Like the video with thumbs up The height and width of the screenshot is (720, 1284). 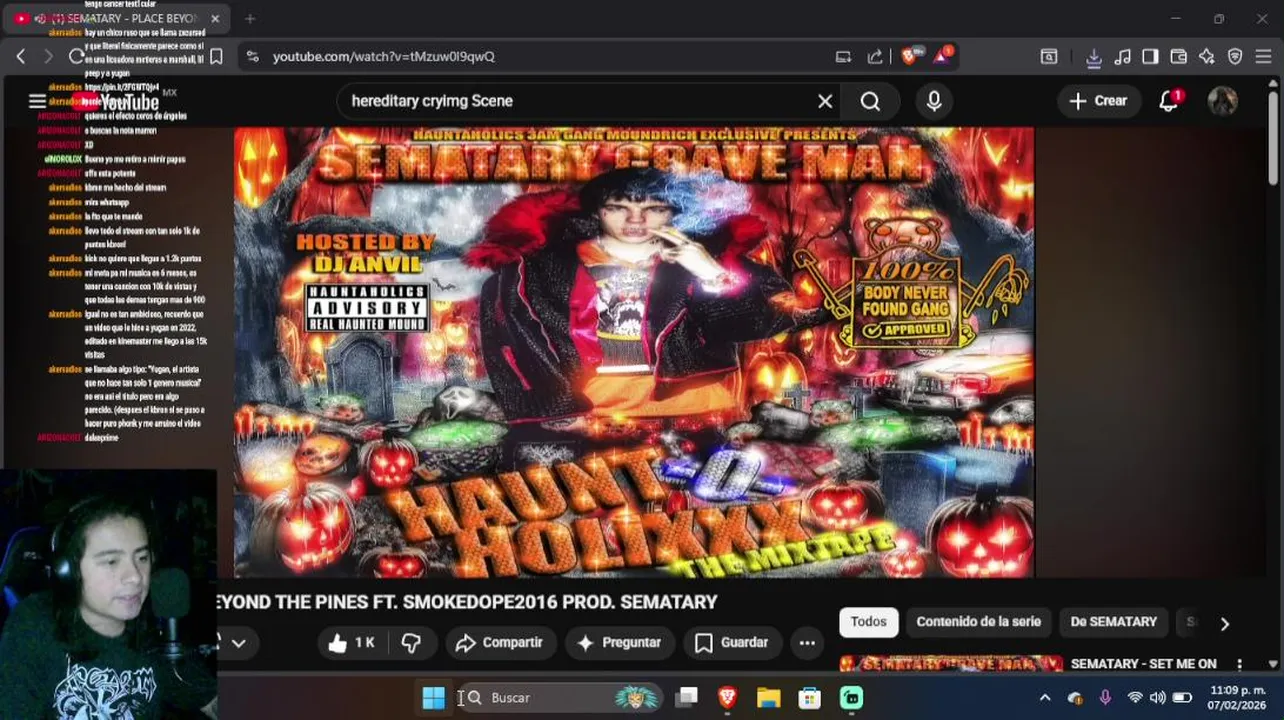[x=351, y=643]
